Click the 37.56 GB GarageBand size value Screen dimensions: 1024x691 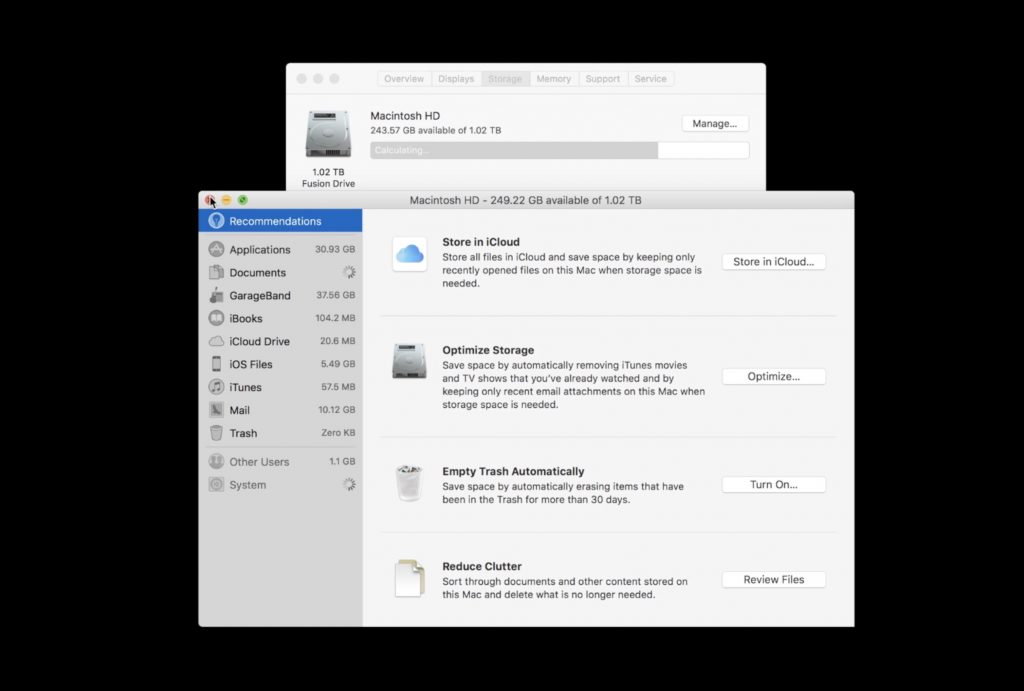(336, 295)
